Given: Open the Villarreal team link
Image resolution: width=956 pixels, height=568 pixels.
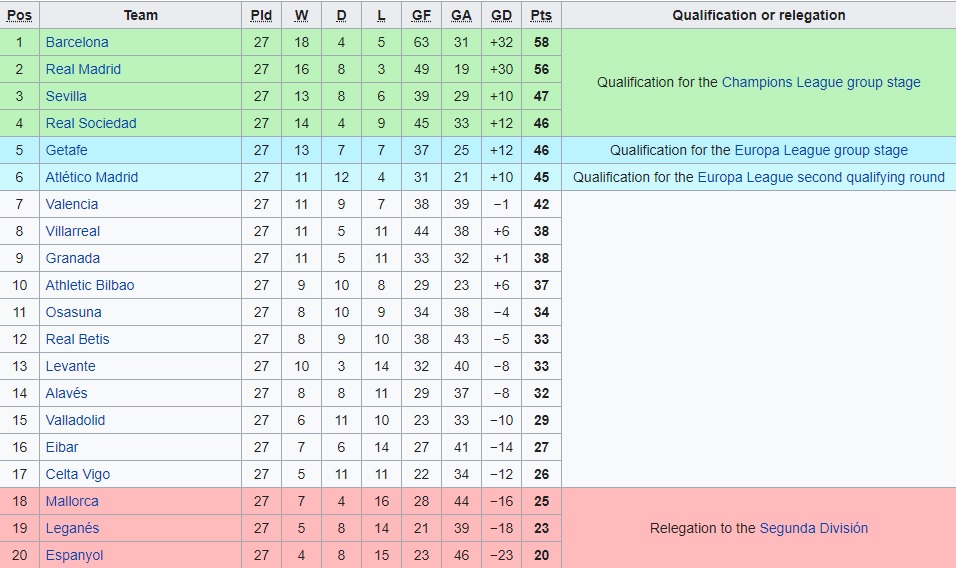Looking at the screenshot, I should (73, 231).
